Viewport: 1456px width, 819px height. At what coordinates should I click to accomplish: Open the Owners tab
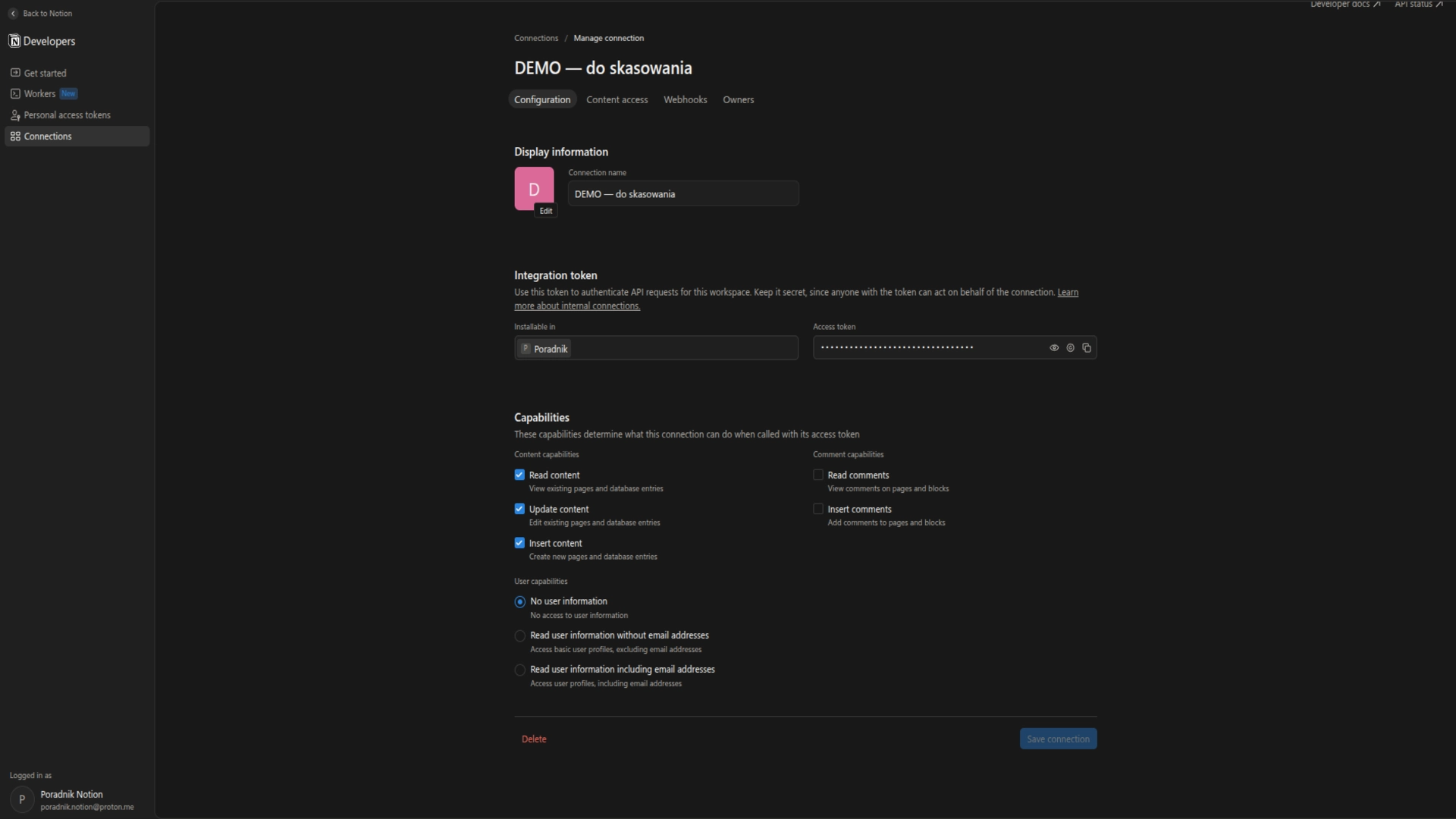[x=739, y=99]
